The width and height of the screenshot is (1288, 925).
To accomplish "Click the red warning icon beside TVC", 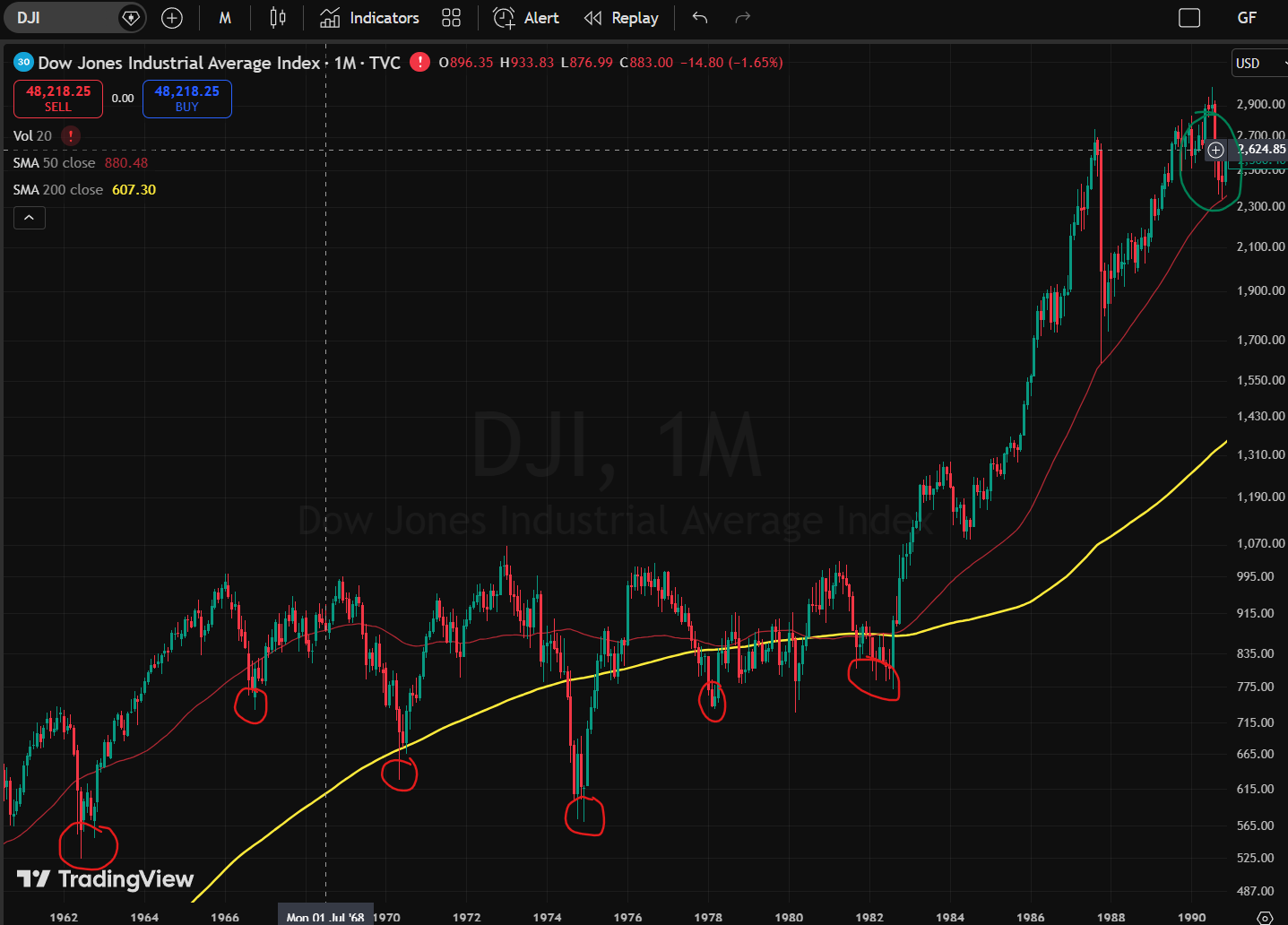I will 419,62.
